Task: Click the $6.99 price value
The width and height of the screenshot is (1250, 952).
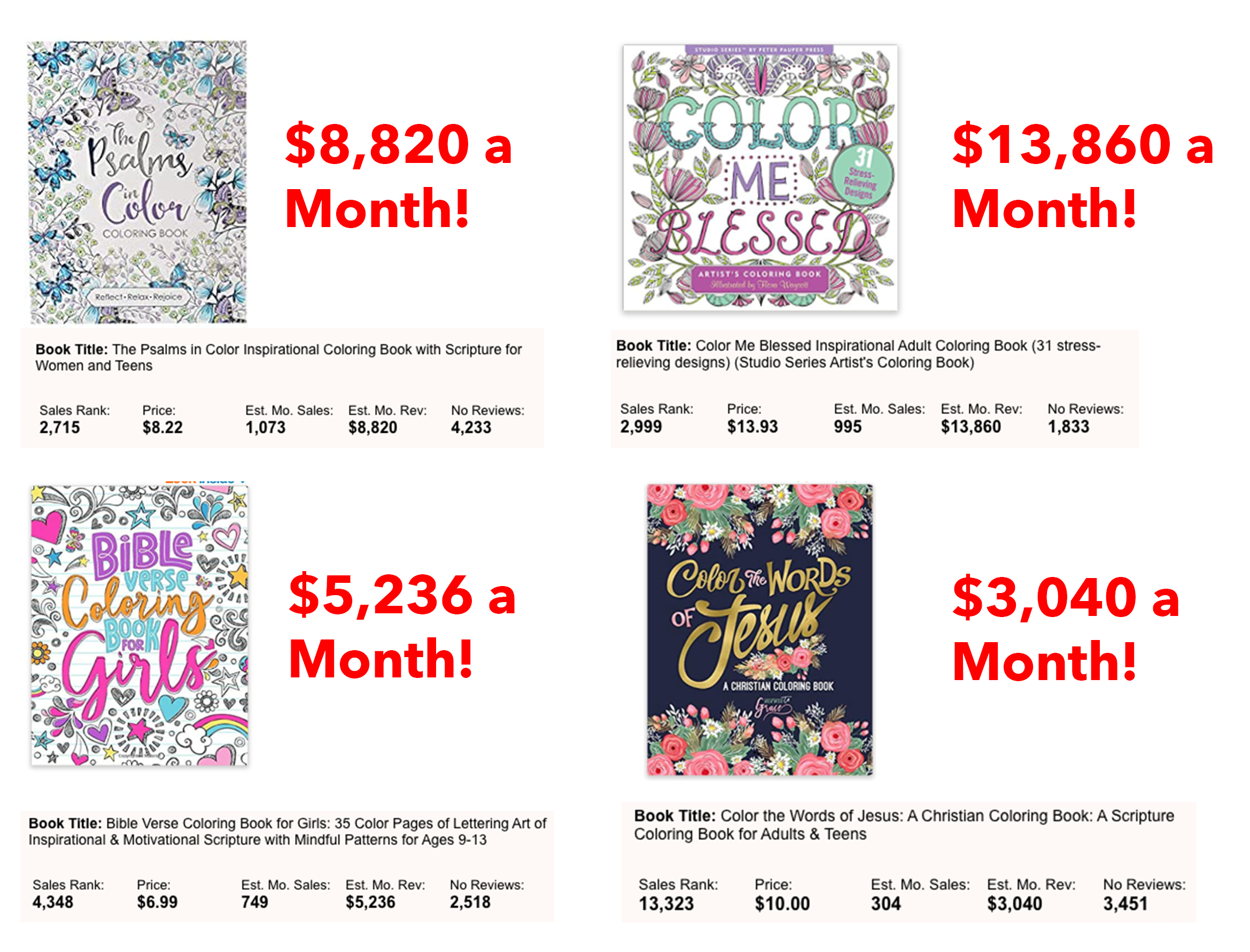Action: point(157,902)
